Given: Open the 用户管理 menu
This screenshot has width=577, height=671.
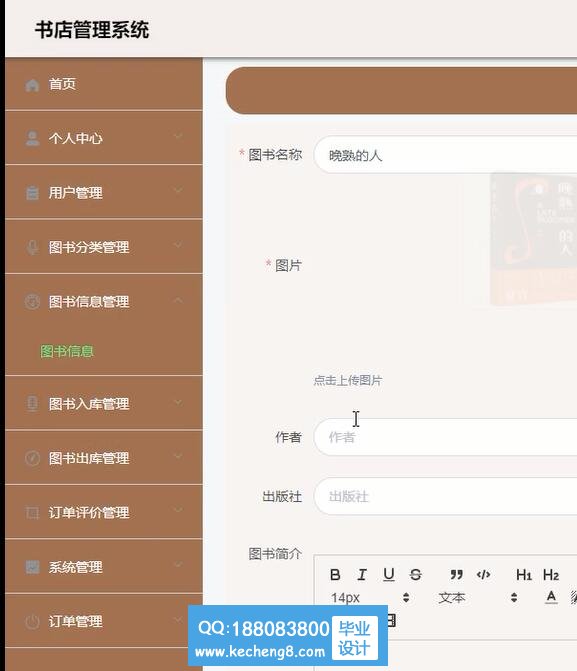Looking at the screenshot, I should [104, 193].
